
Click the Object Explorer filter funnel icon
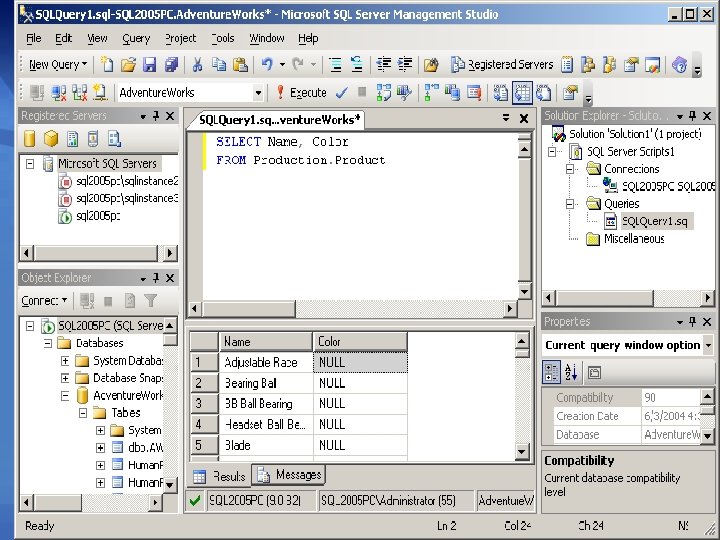tap(150, 301)
